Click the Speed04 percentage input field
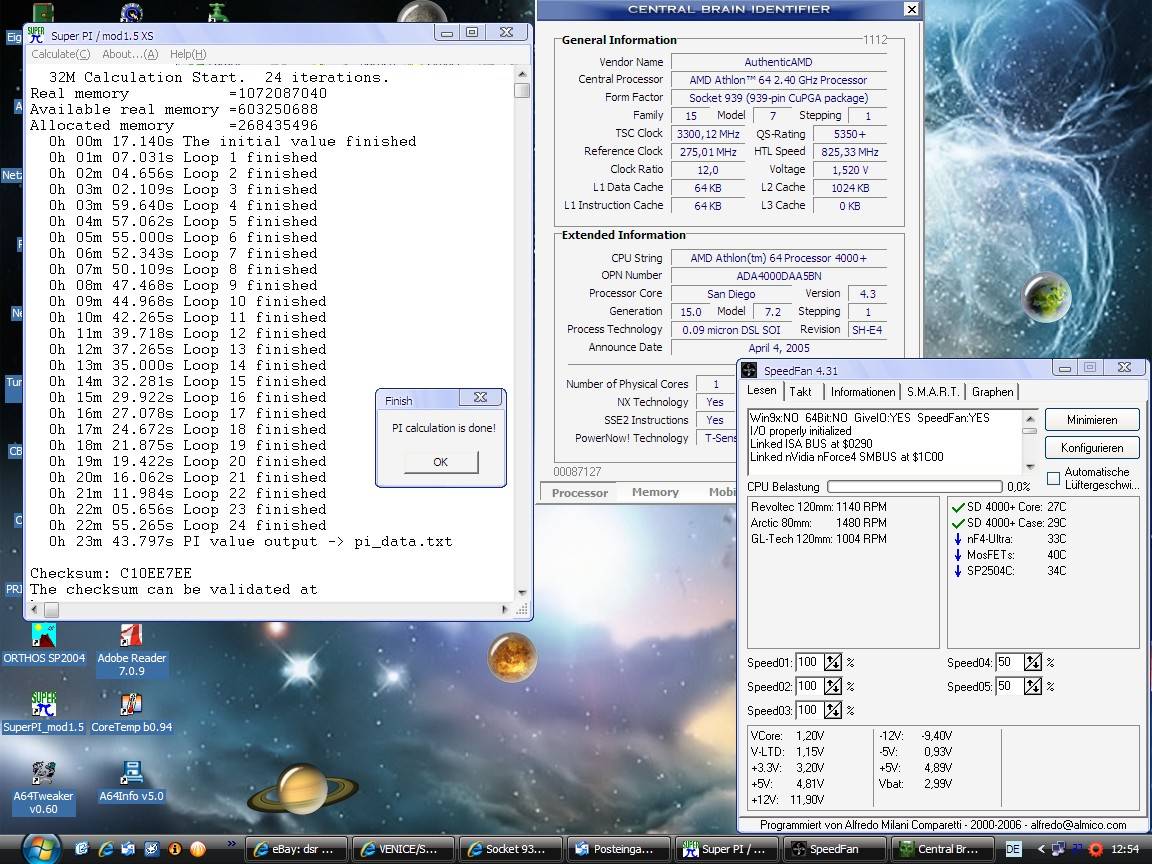 coord(1009,663)
